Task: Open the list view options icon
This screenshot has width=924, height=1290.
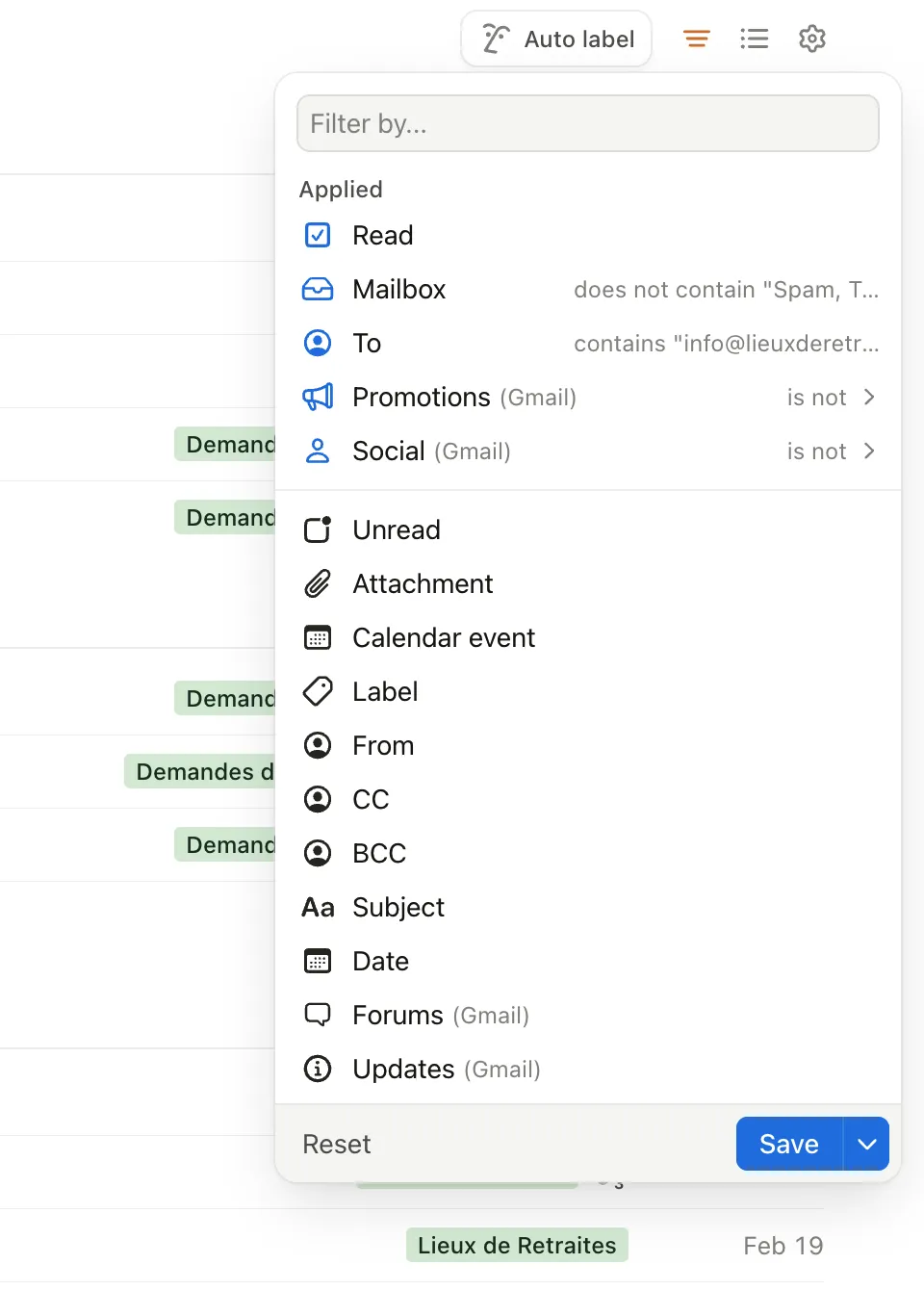Action: [x=754, y=39]
